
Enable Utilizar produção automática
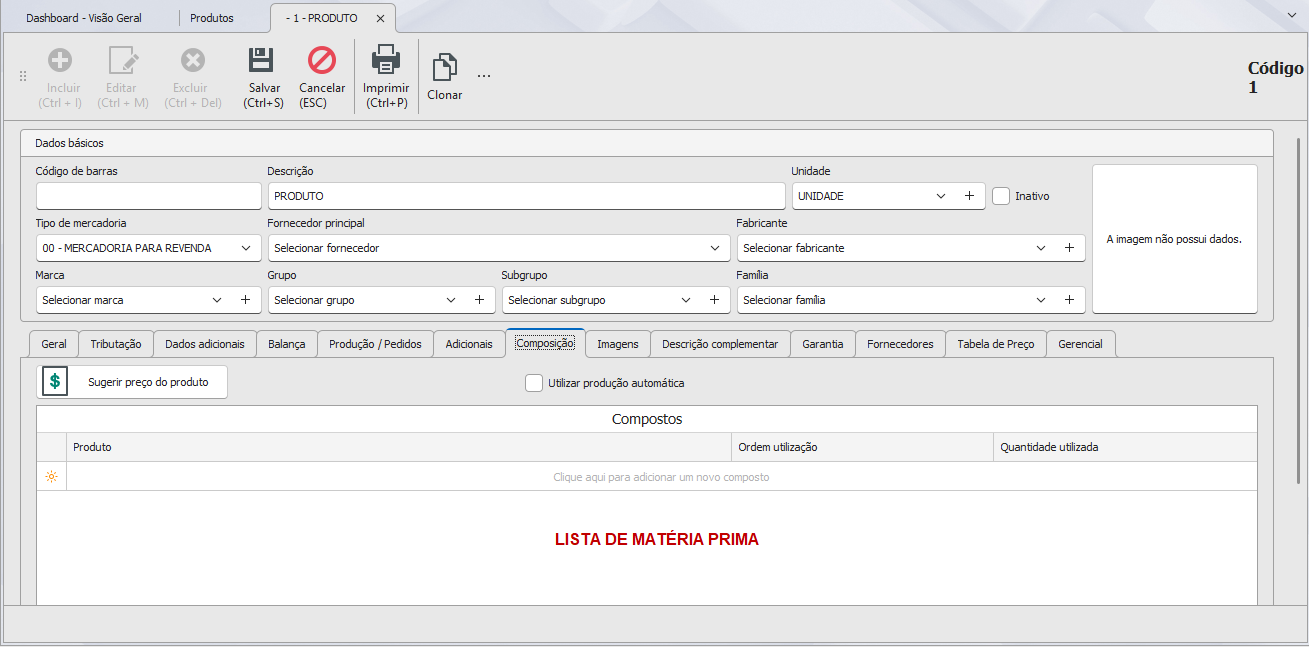534,382
